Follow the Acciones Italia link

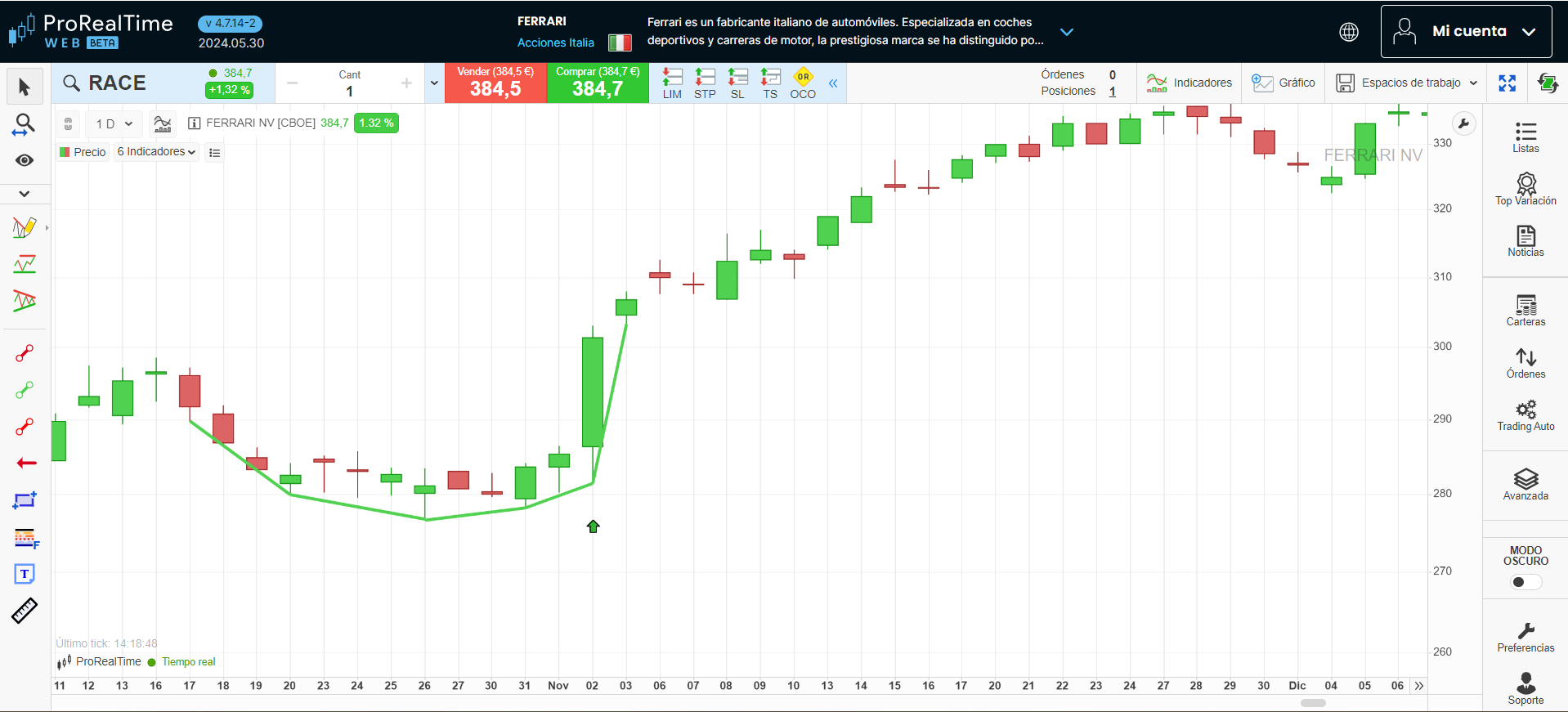click(x=556, y=43)
